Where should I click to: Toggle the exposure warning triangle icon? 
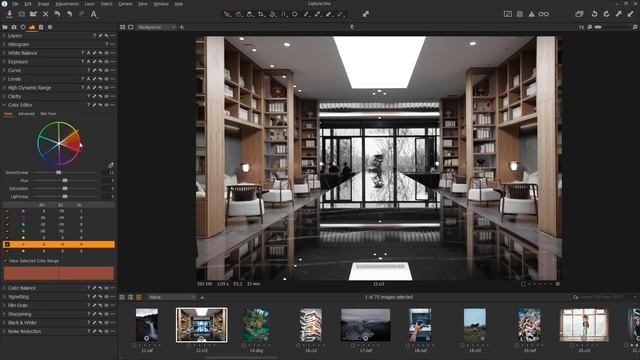point(531,14)
